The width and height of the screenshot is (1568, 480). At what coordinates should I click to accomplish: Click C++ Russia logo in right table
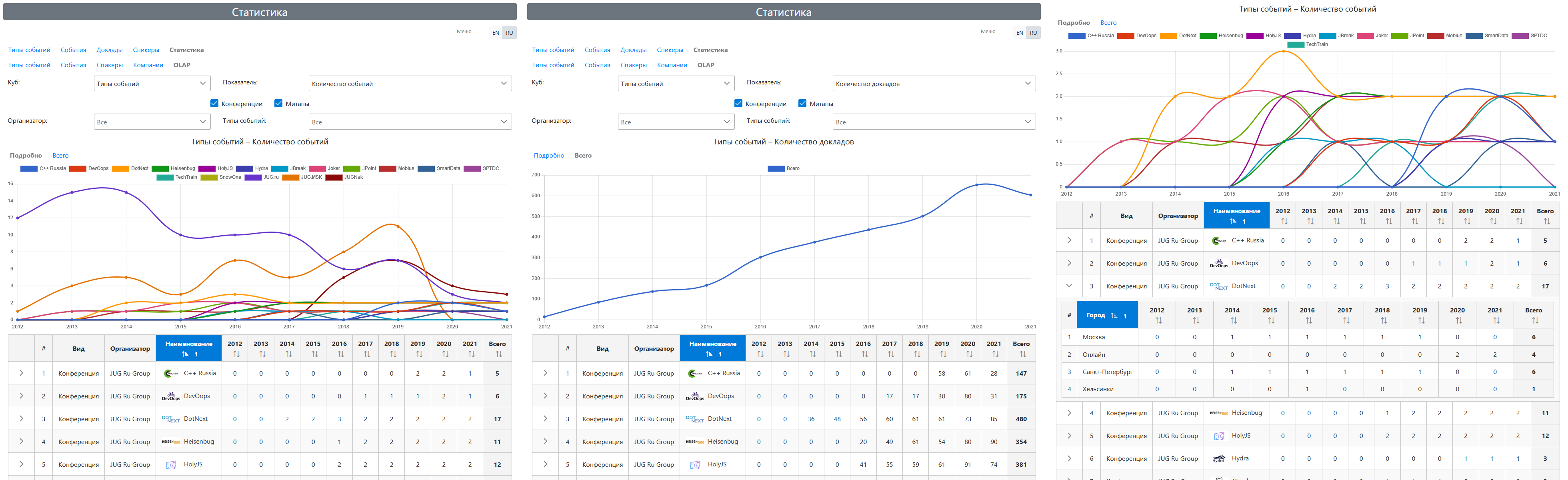coord(1219,241)
